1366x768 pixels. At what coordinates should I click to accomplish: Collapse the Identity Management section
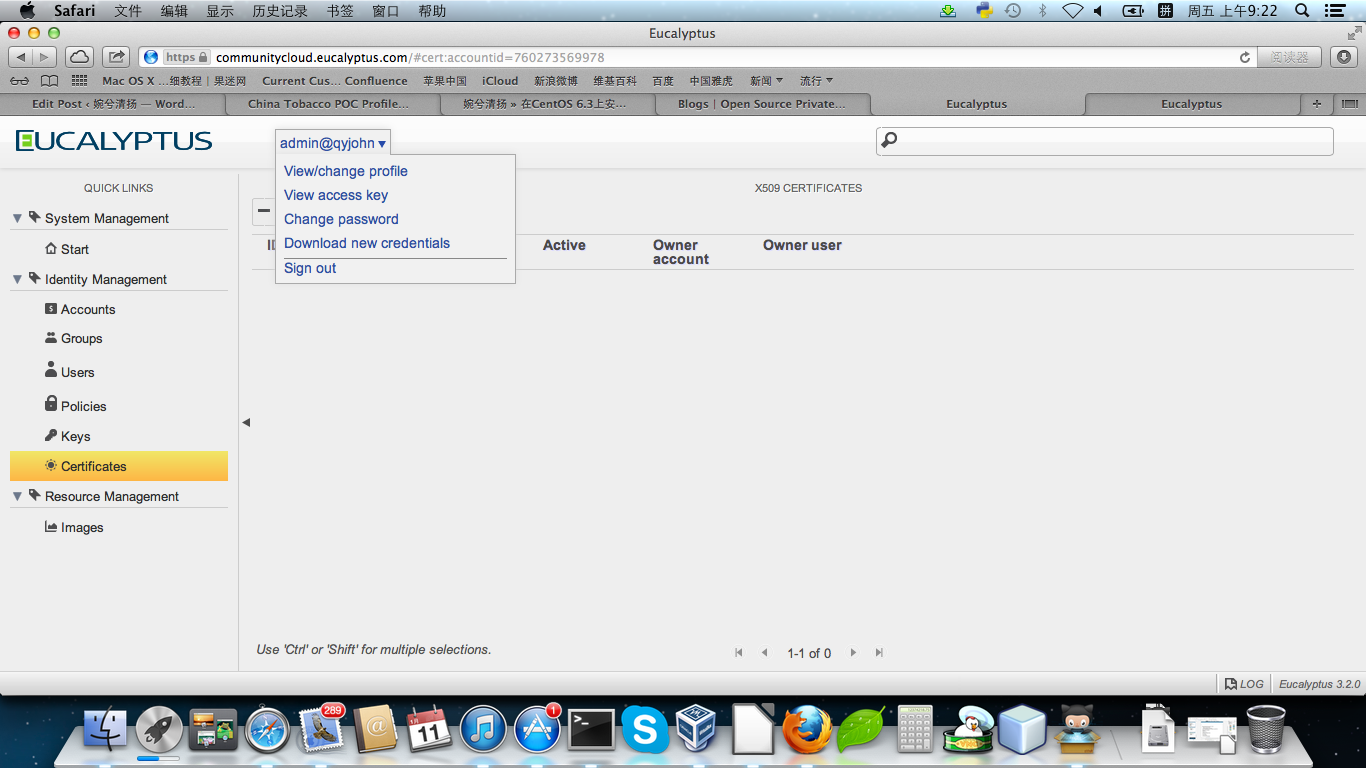[x=17, y=280]
